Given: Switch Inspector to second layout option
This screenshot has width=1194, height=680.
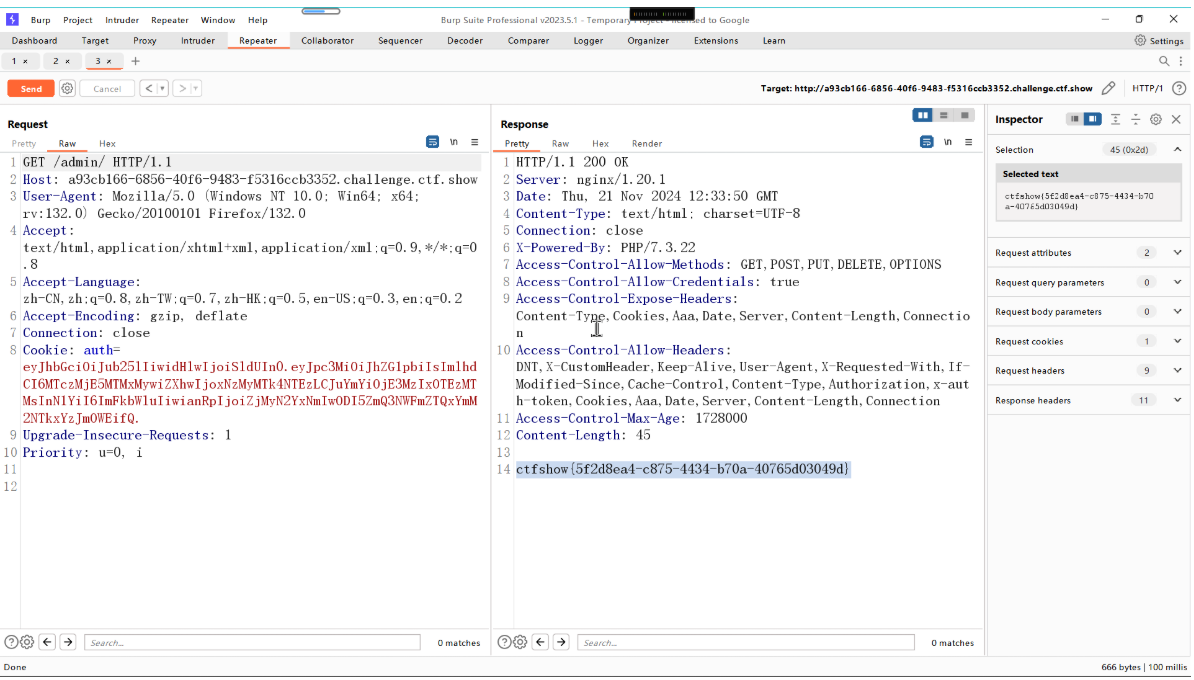Looking at the screenshot, I should (x=1092, y=119).
